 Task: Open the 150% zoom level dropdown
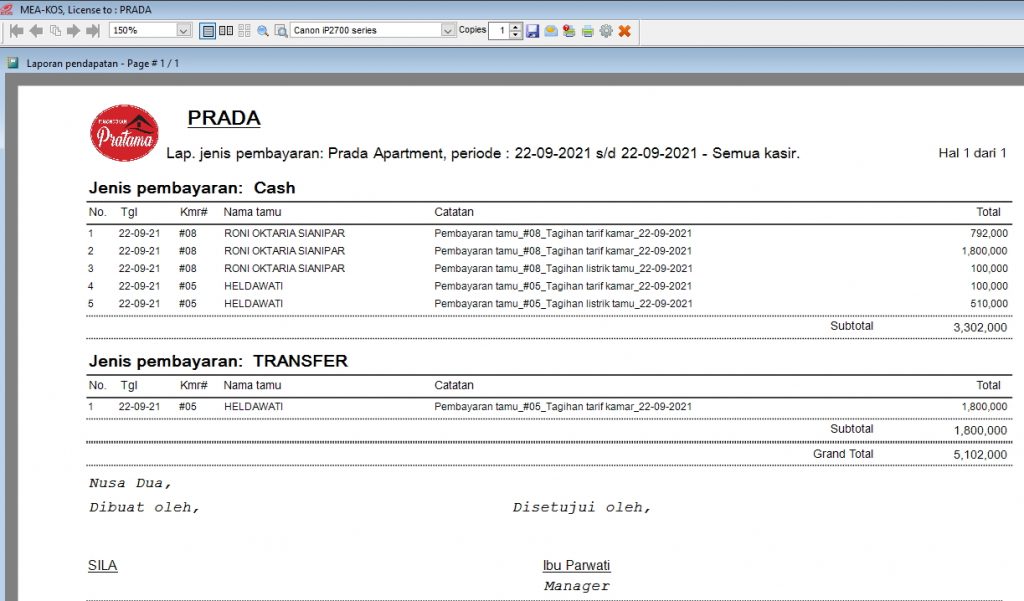pyautogui.click(x=184, y=31)
